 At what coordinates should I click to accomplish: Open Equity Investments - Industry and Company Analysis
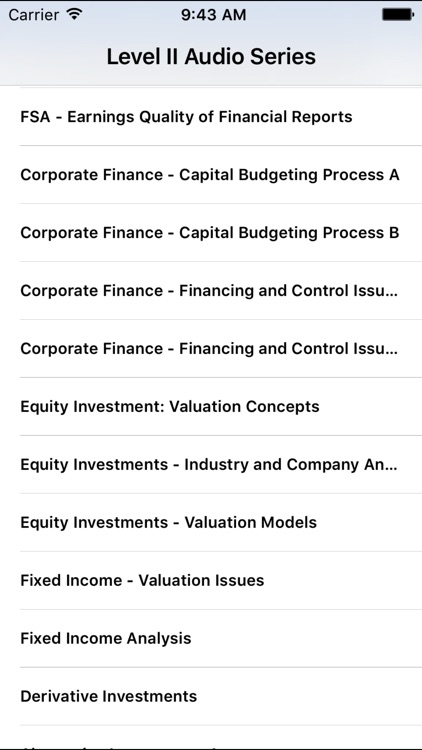[x=211, y=464]
